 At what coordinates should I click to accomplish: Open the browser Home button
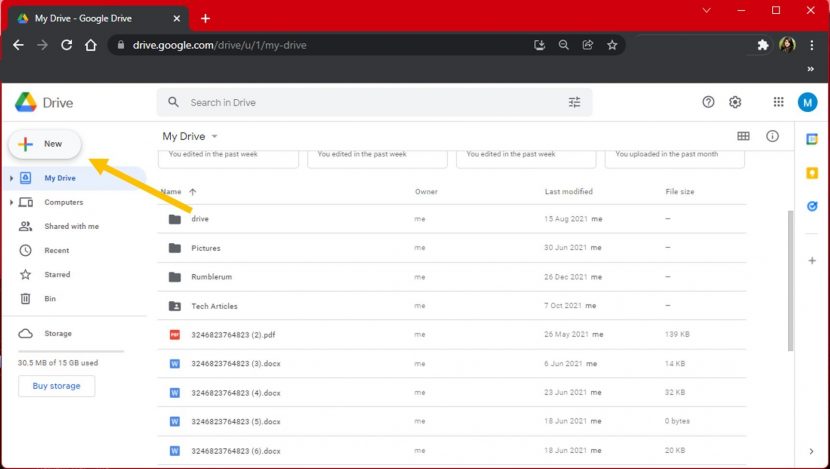91,45
